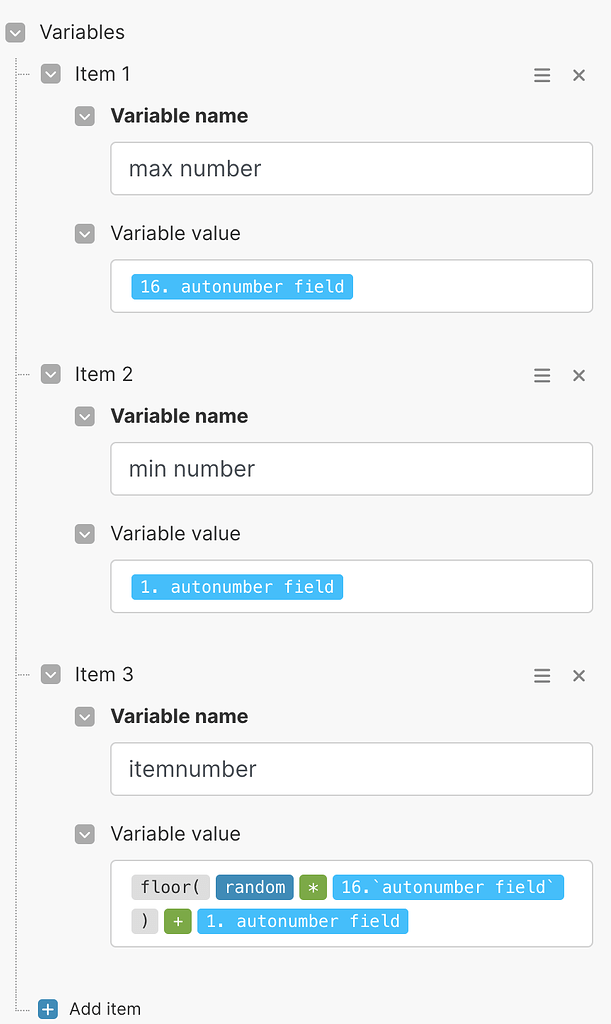The width and height of the screenshot is (611, 1024).
Task: Click the green asterisk multiply operator pill
Action: 313,887
